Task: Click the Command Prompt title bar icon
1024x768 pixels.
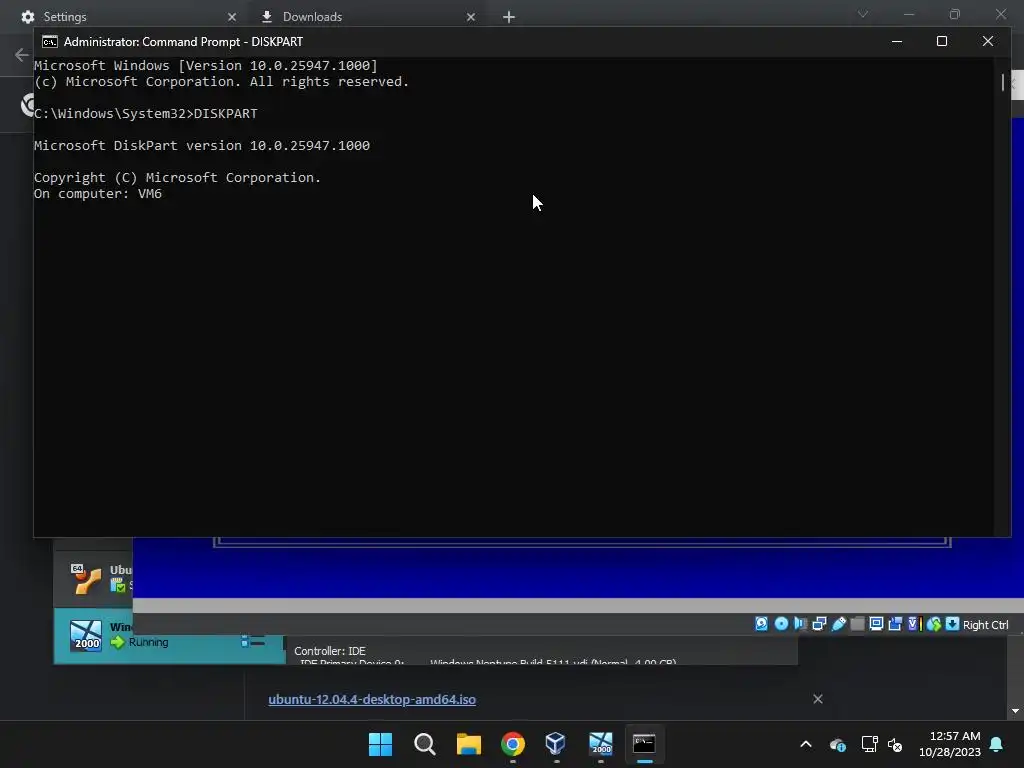Action: coord(50,42)
